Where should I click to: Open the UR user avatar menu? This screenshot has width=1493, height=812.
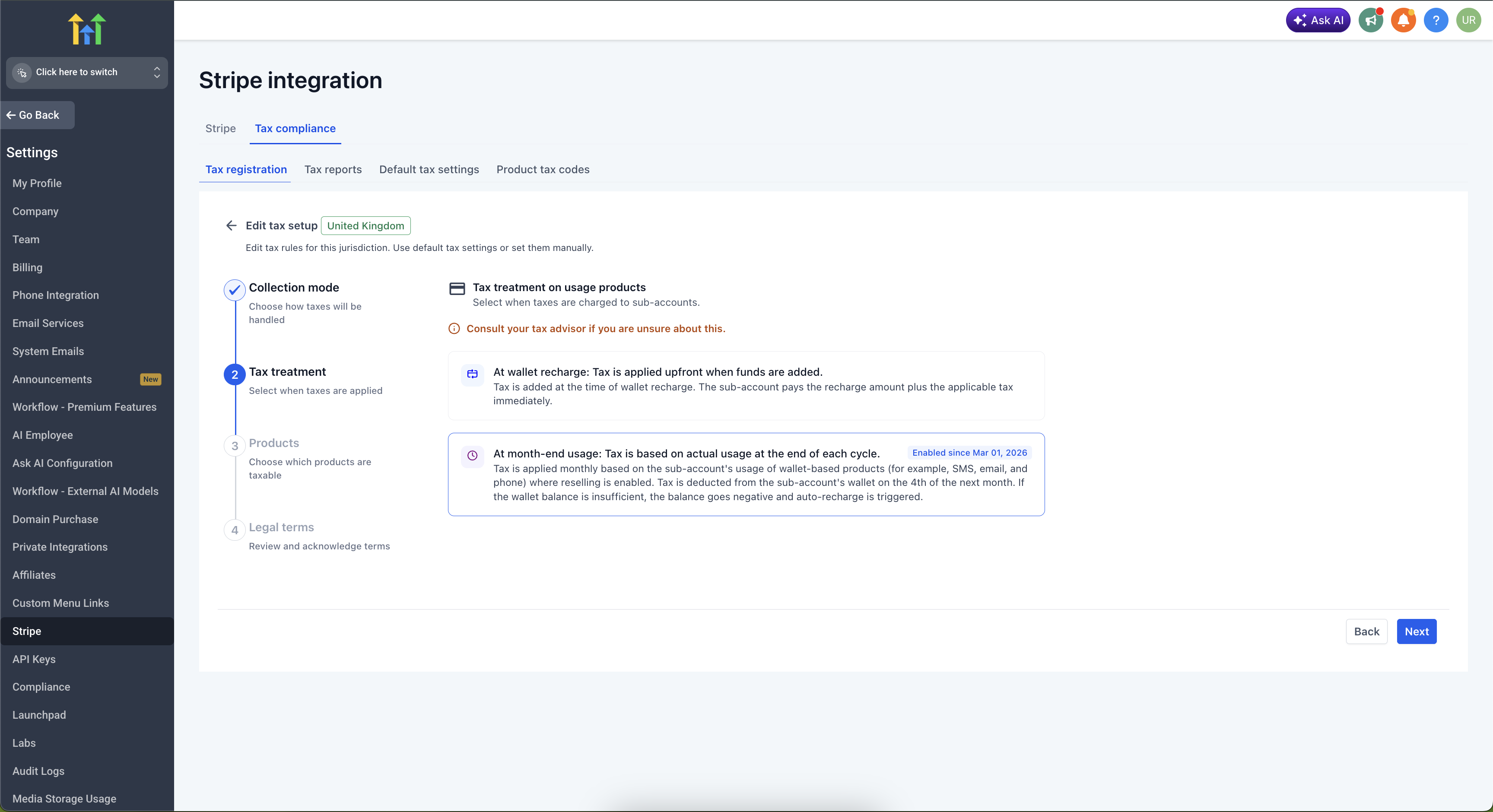coord(1468,20)
